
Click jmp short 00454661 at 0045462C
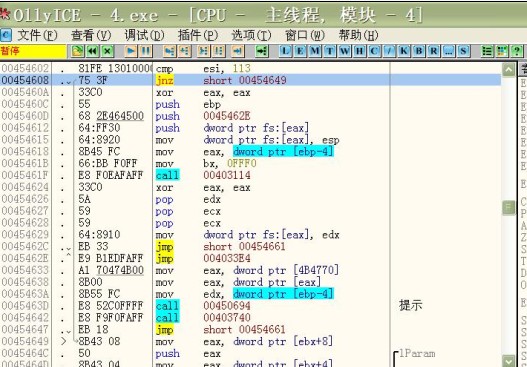click(x=220, y=247)
